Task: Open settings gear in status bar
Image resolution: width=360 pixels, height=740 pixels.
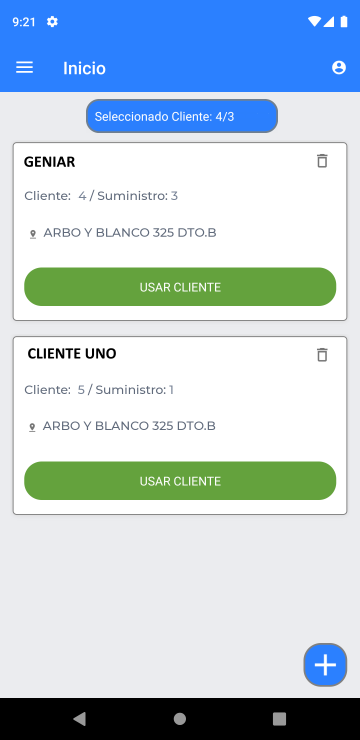Action: (52, 22)
